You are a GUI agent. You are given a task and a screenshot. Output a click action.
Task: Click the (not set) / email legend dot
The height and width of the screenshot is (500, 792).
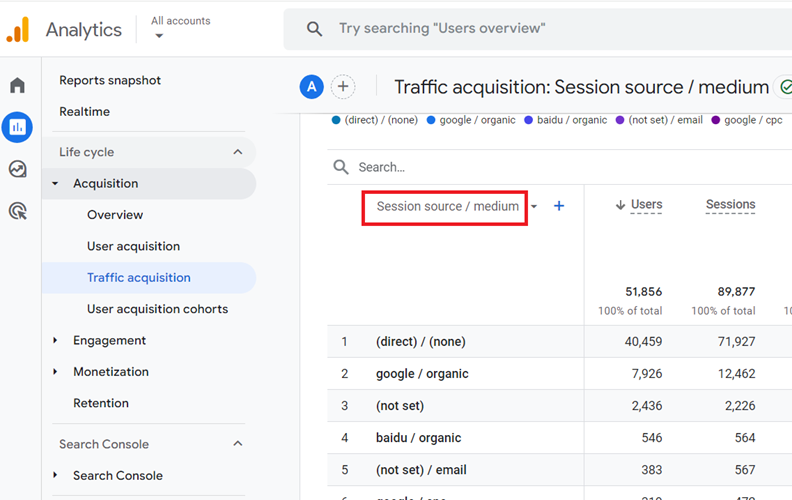pyautogui.click(x=620, y=120)
